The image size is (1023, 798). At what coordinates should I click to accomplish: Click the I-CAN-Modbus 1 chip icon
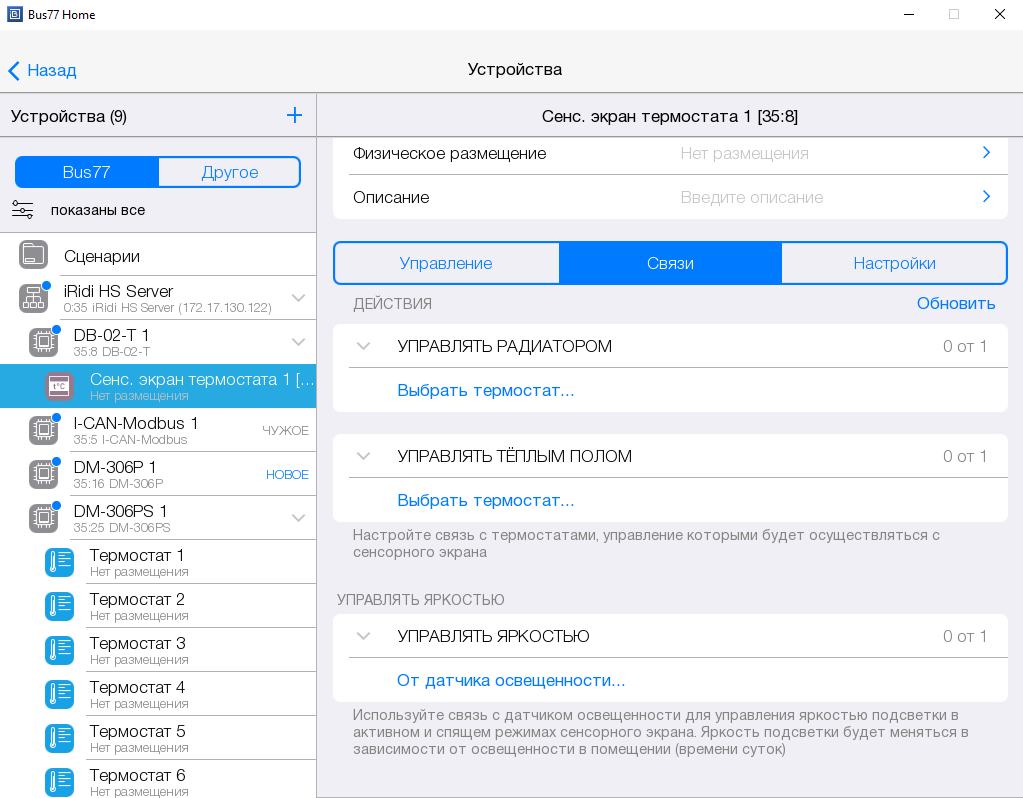point(43,430)
